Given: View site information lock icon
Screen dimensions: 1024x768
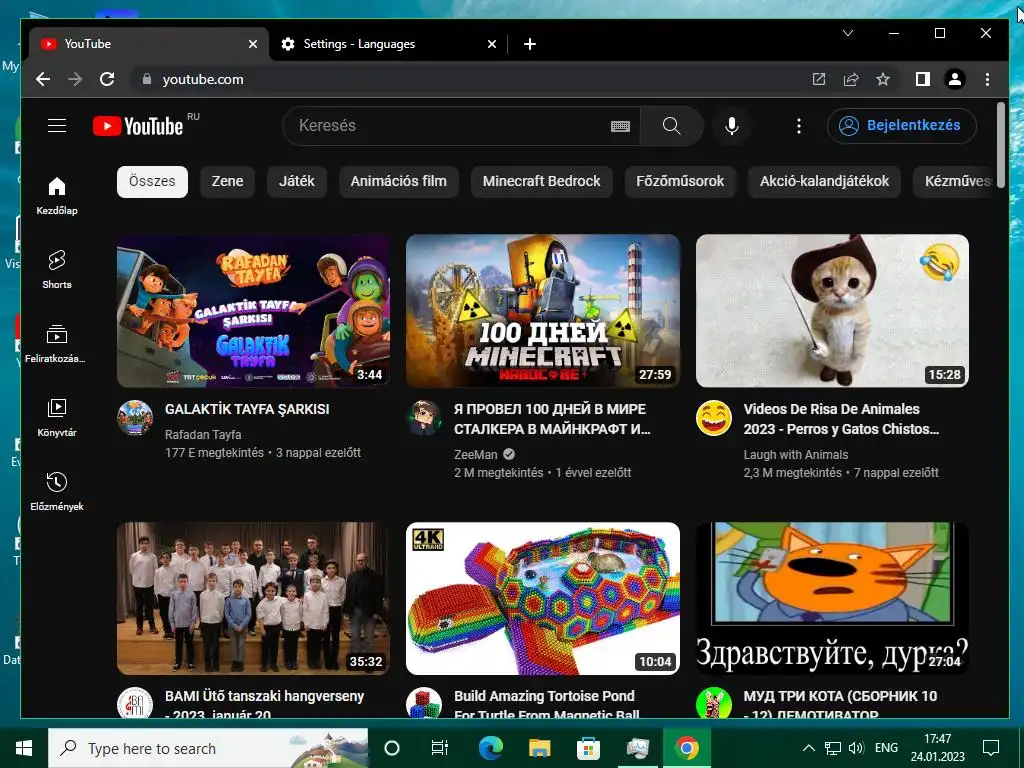Looking at the screenshot, I should pos(147,79).
